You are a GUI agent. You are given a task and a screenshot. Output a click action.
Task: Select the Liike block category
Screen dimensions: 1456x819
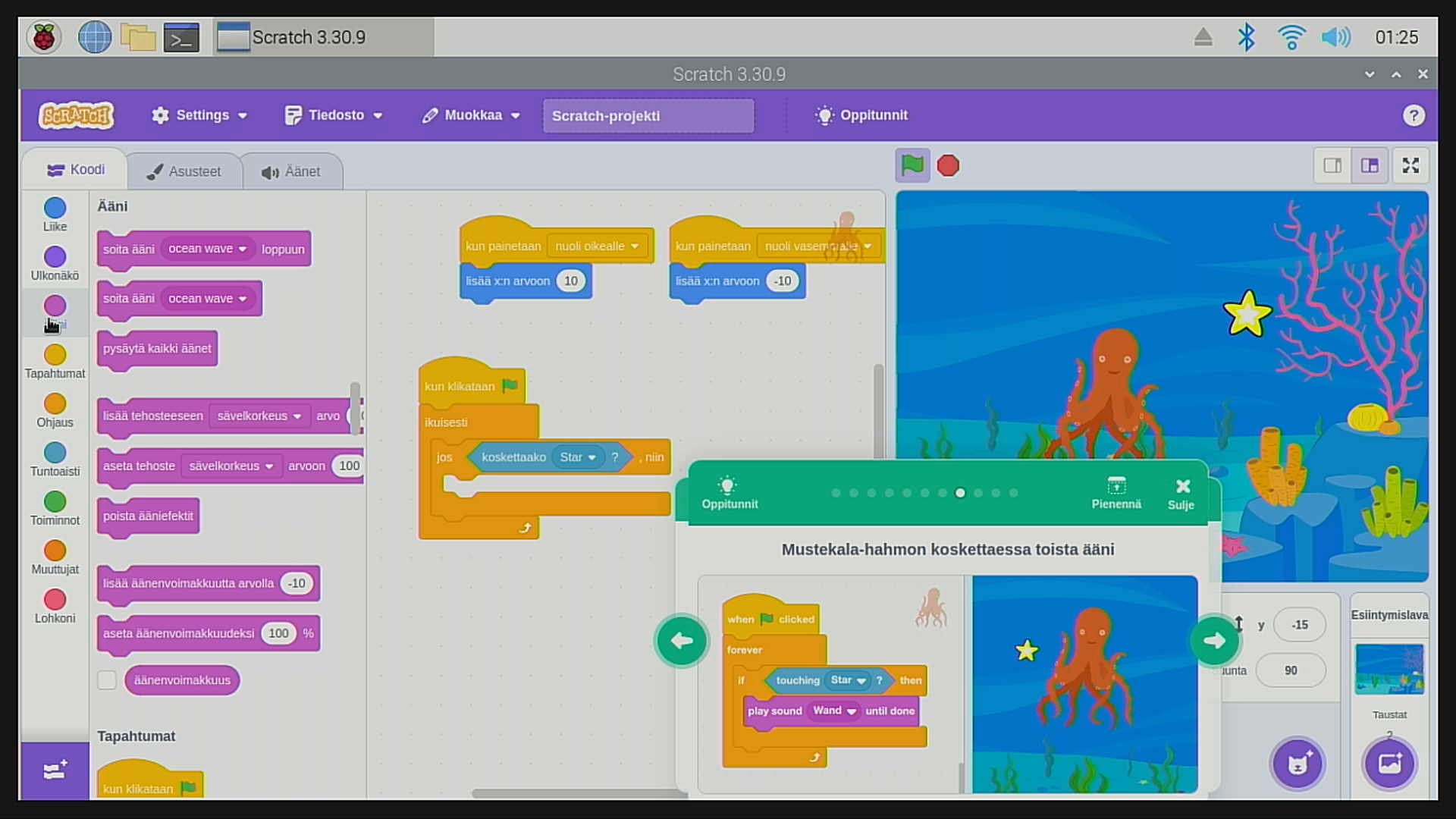(x=55, y=215)
